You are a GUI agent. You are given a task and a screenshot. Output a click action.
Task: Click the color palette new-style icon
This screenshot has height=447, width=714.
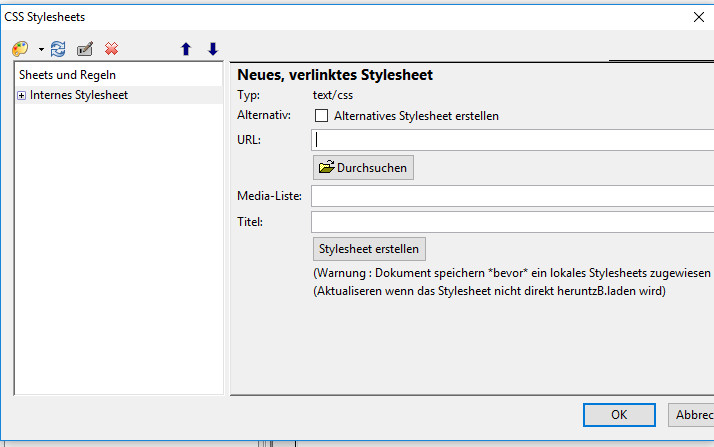(20, 49)
